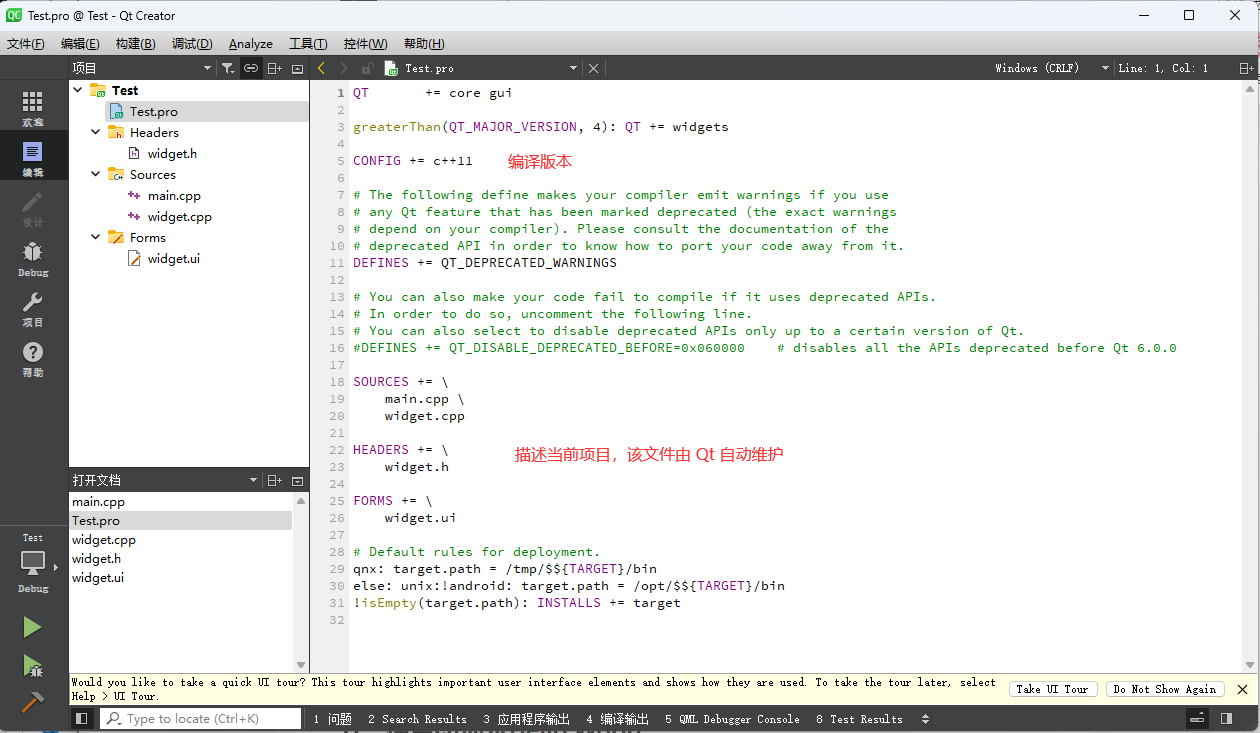1260x733 pixels.
Task: Toggle the output pane progress details
Action: pos(1197,719)
